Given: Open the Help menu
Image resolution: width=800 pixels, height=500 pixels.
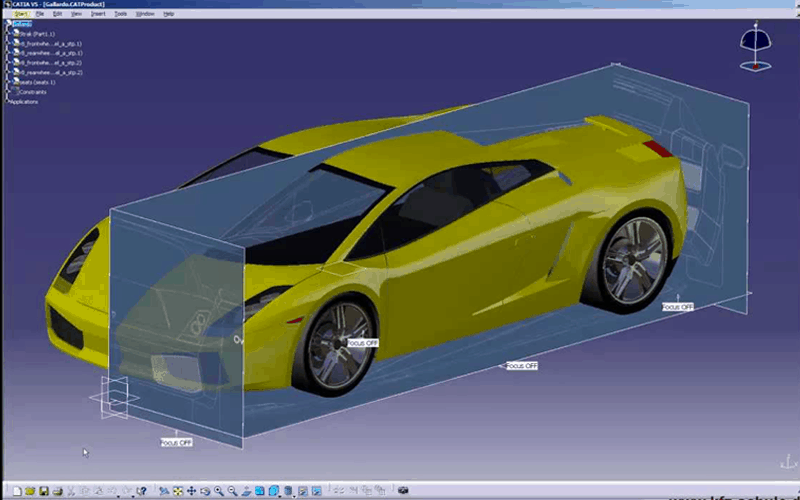Looking at the screenshot, I should 169,14.
